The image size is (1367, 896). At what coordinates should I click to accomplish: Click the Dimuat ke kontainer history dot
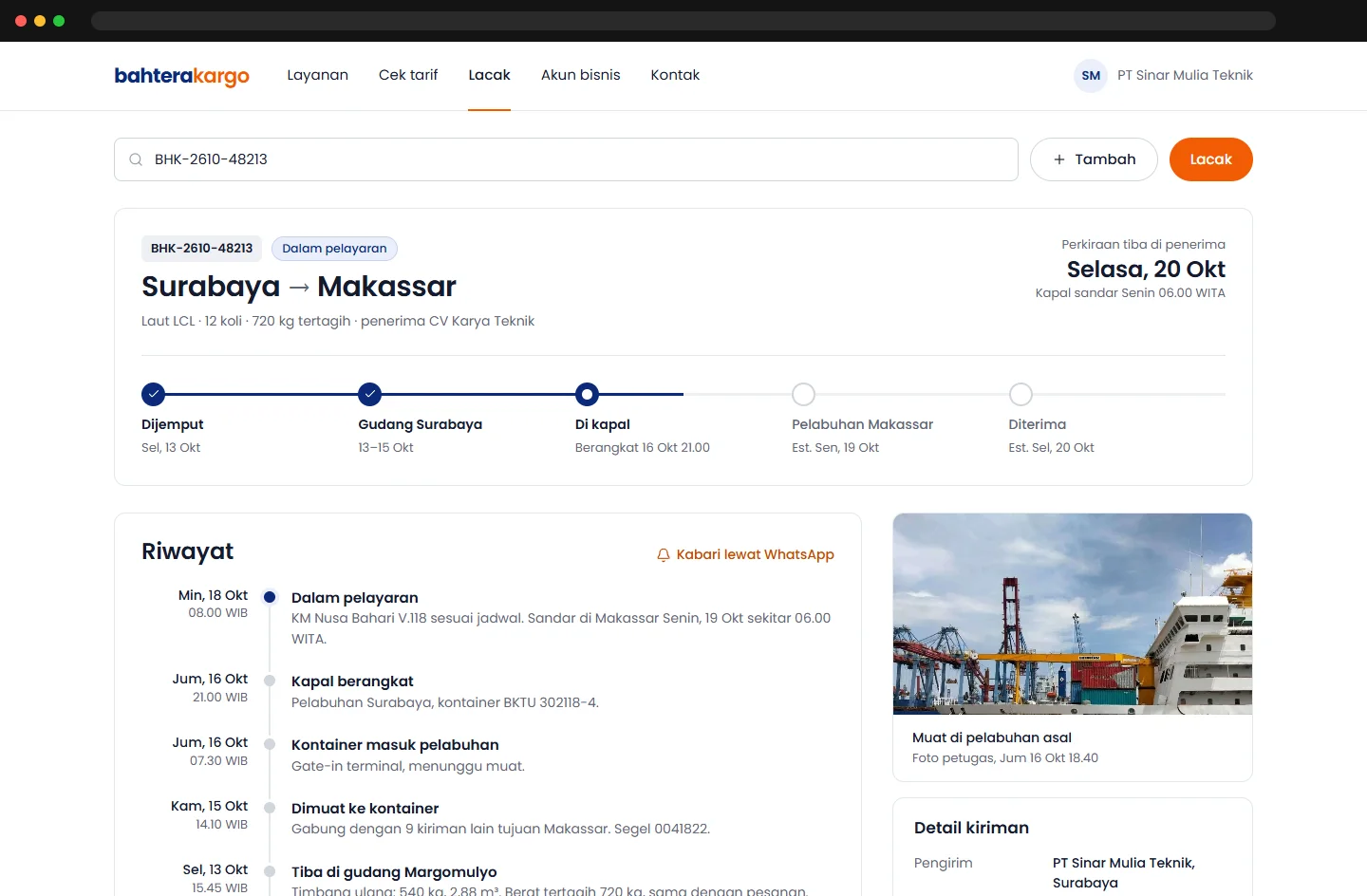[270, 808]
